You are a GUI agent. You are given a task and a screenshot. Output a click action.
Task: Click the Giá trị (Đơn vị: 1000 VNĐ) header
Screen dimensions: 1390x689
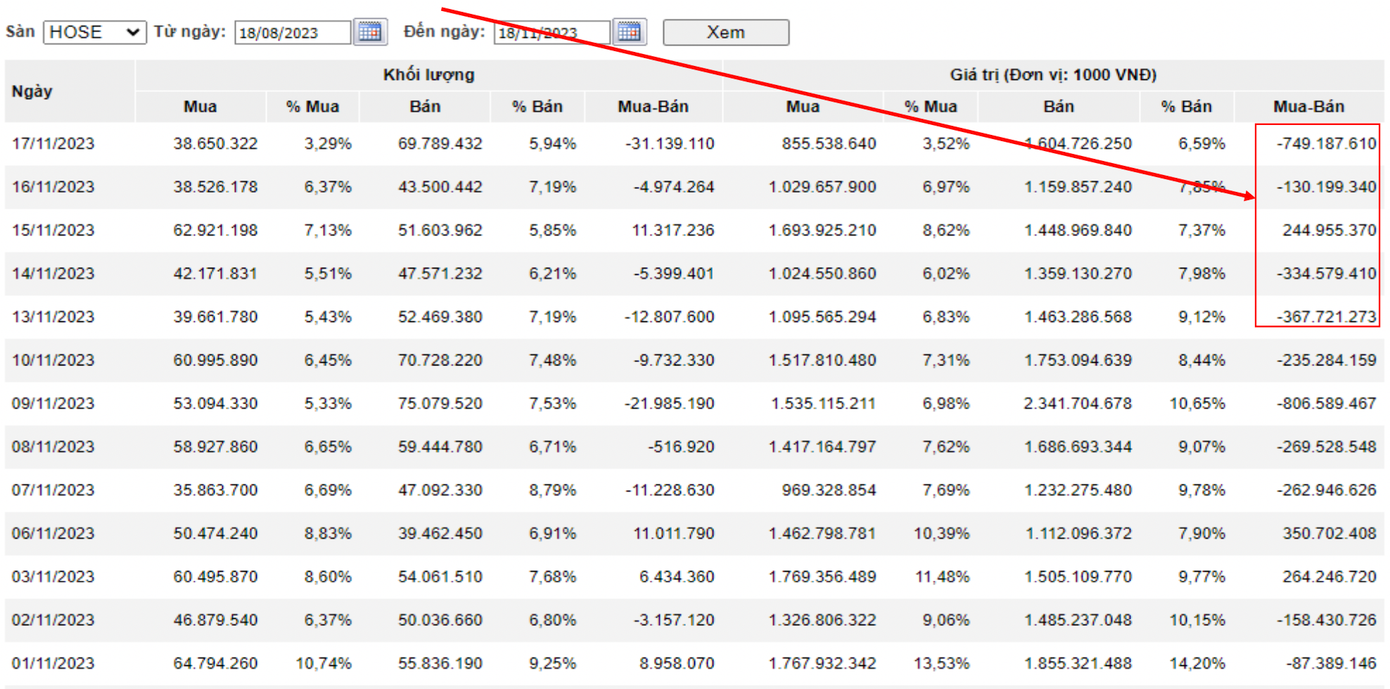(x=1052, y=75)
